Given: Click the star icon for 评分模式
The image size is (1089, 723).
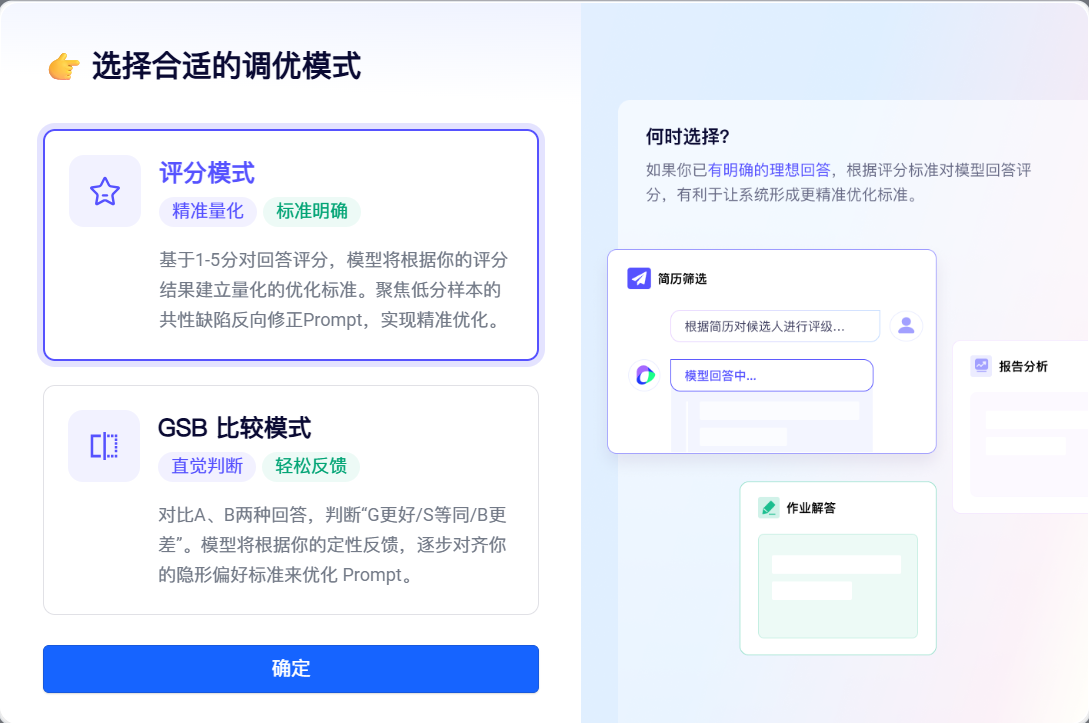Looking at the screenshot, I should [105, 191].
